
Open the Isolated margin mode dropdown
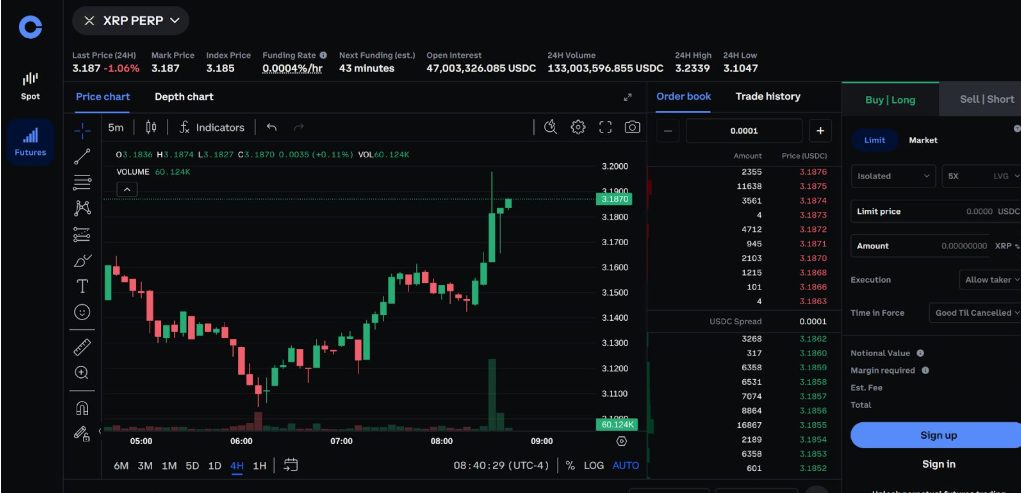(893, 176)
